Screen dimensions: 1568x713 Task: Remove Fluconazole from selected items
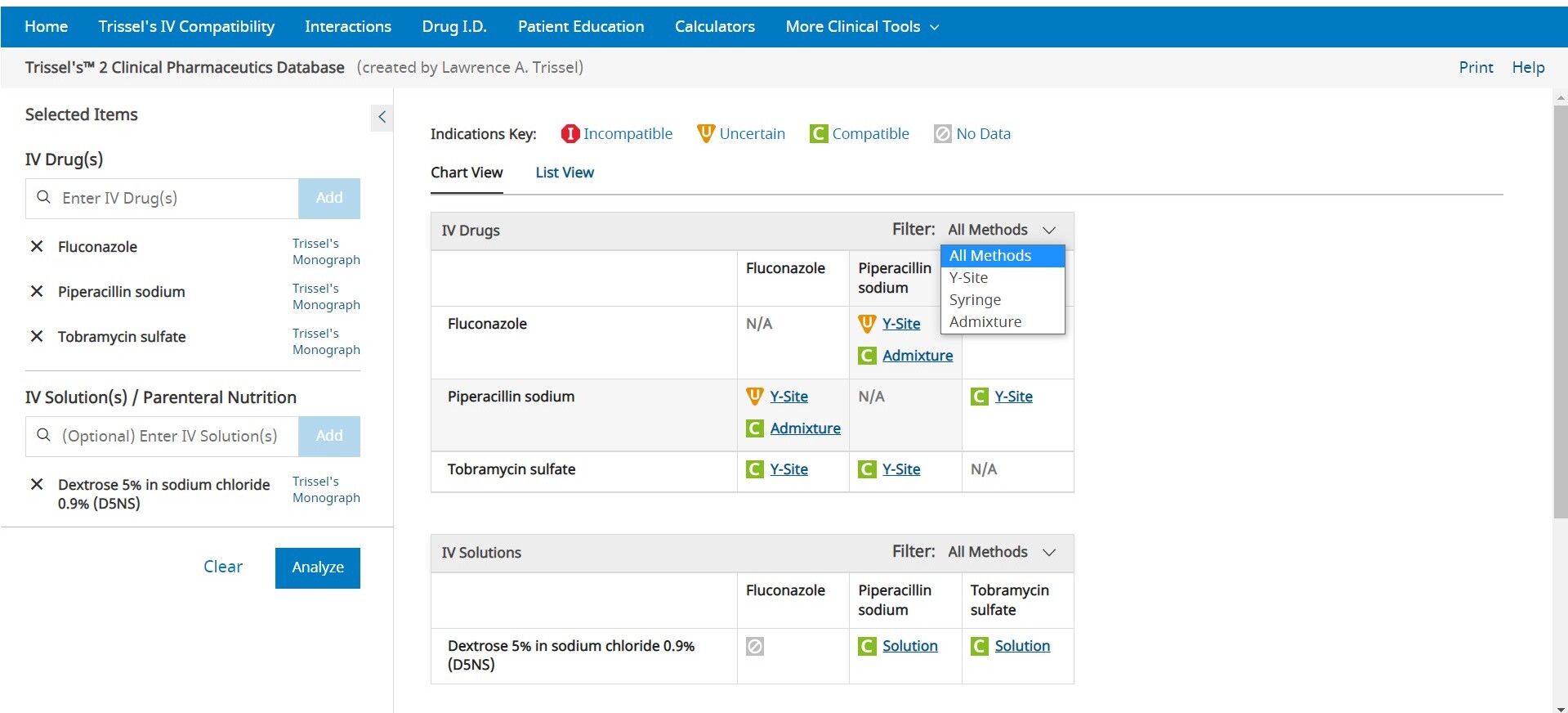37,246
